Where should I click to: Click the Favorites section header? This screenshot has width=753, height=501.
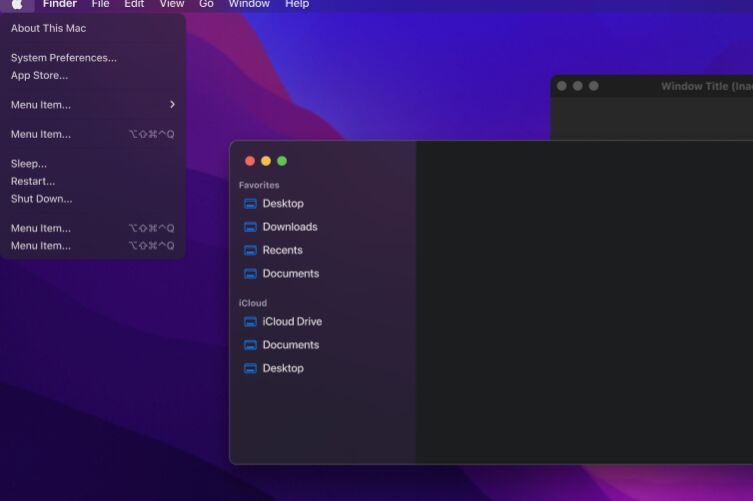coord(259,185)
